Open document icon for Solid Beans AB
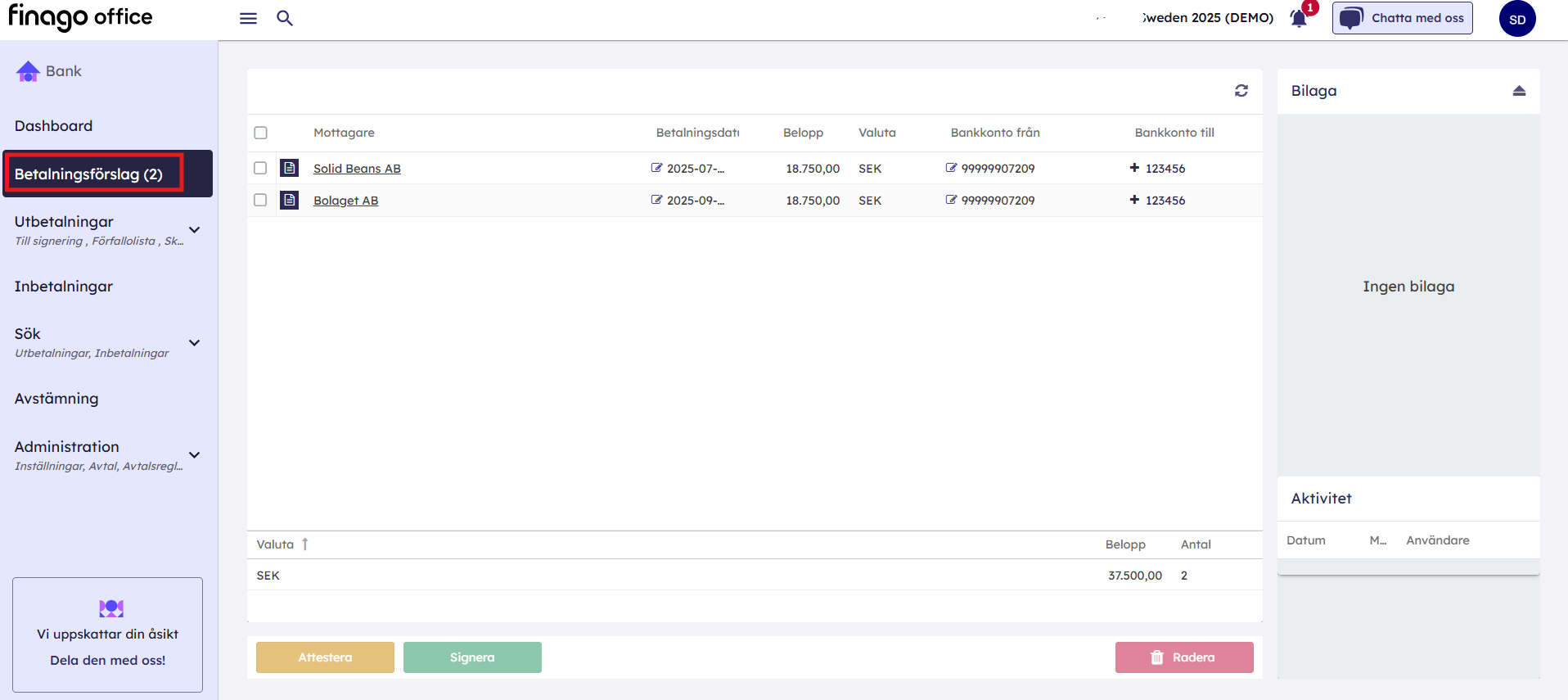Image resolution: width=1568 pixels, height=700 pixels. 289,168
